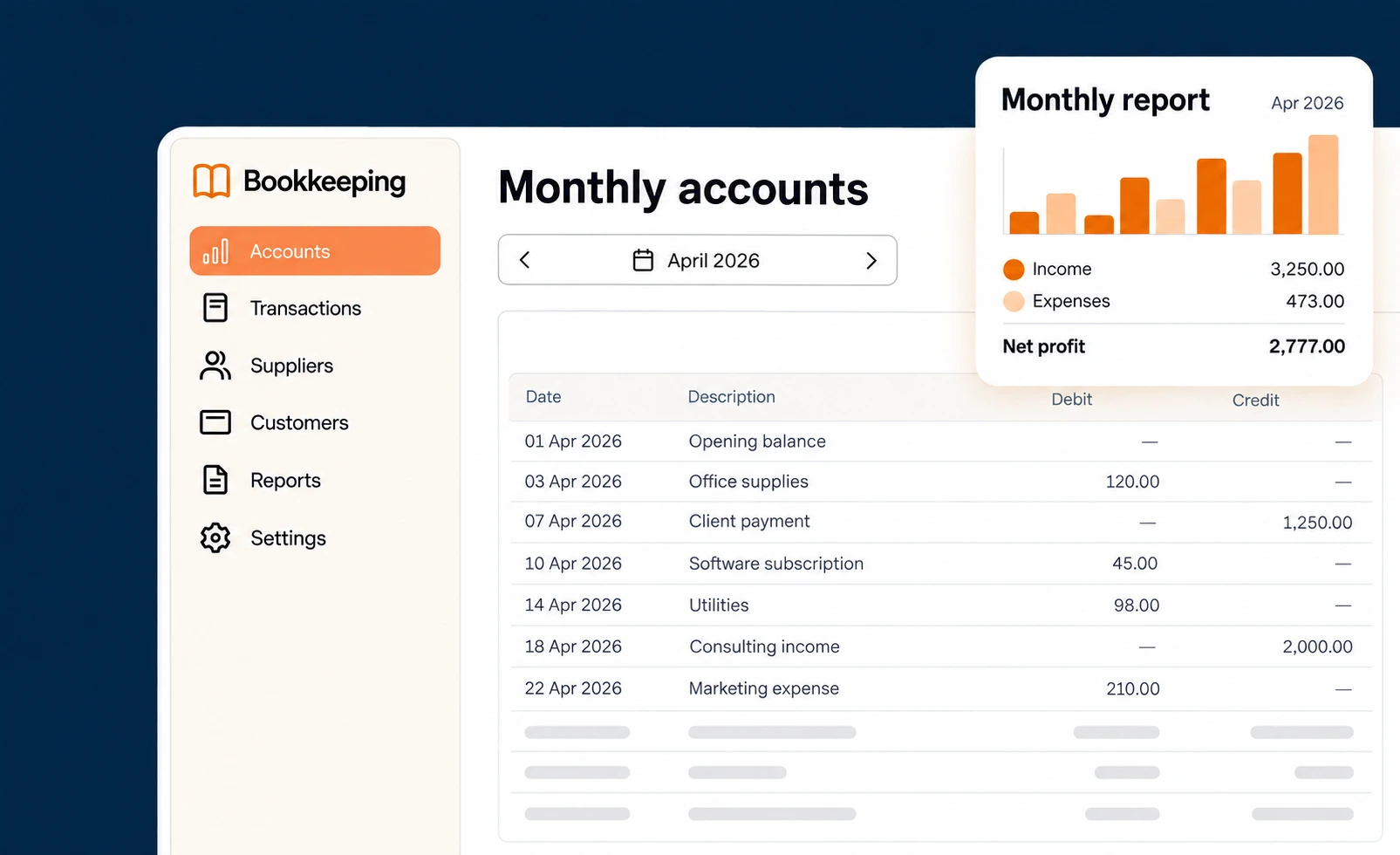Select the Opening balance row description
1400x855 pixels.
757,441
